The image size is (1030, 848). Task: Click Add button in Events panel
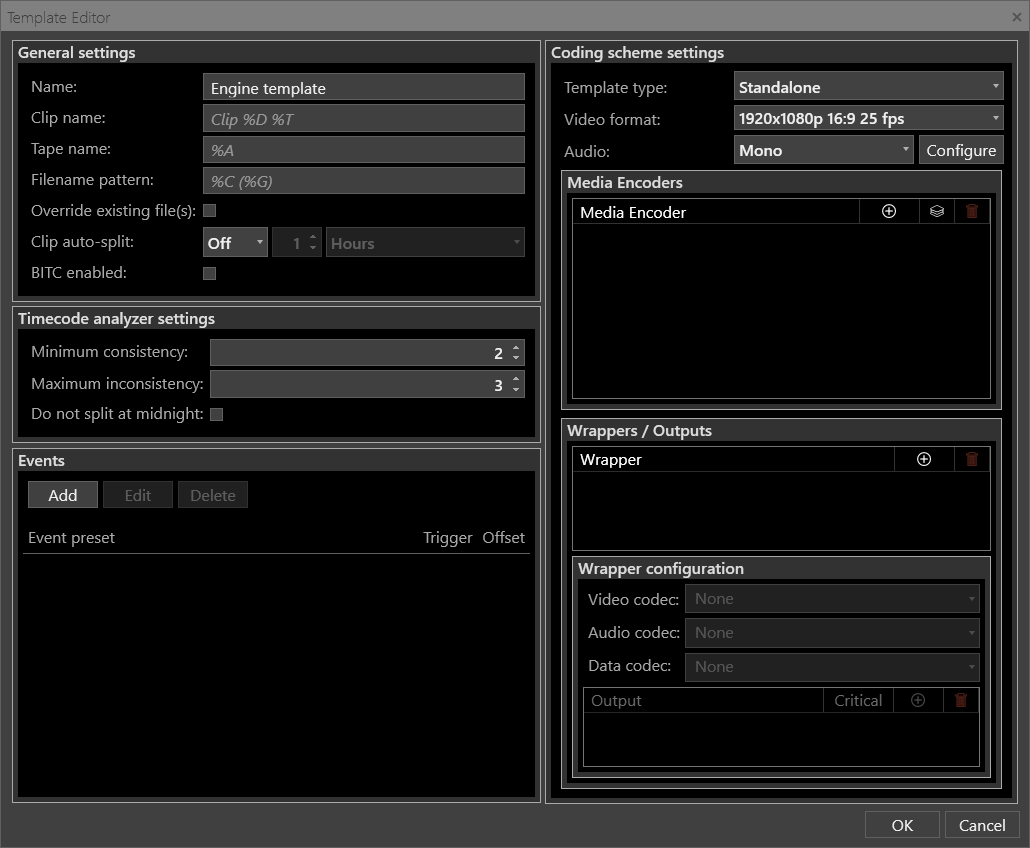point(62,495)
